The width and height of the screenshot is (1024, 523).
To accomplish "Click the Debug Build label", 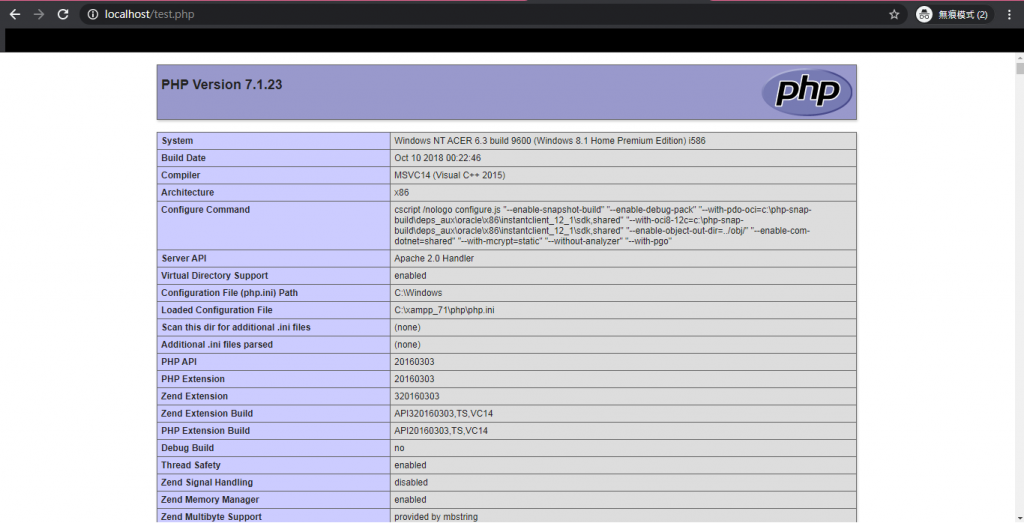I will pos(187,448).
